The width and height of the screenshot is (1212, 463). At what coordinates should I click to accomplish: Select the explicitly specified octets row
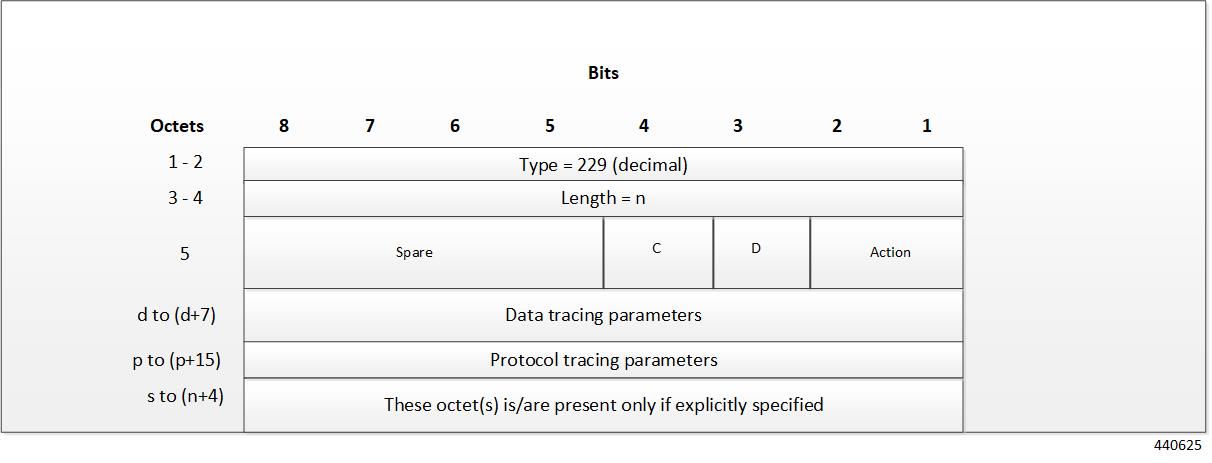click(603, 405)
